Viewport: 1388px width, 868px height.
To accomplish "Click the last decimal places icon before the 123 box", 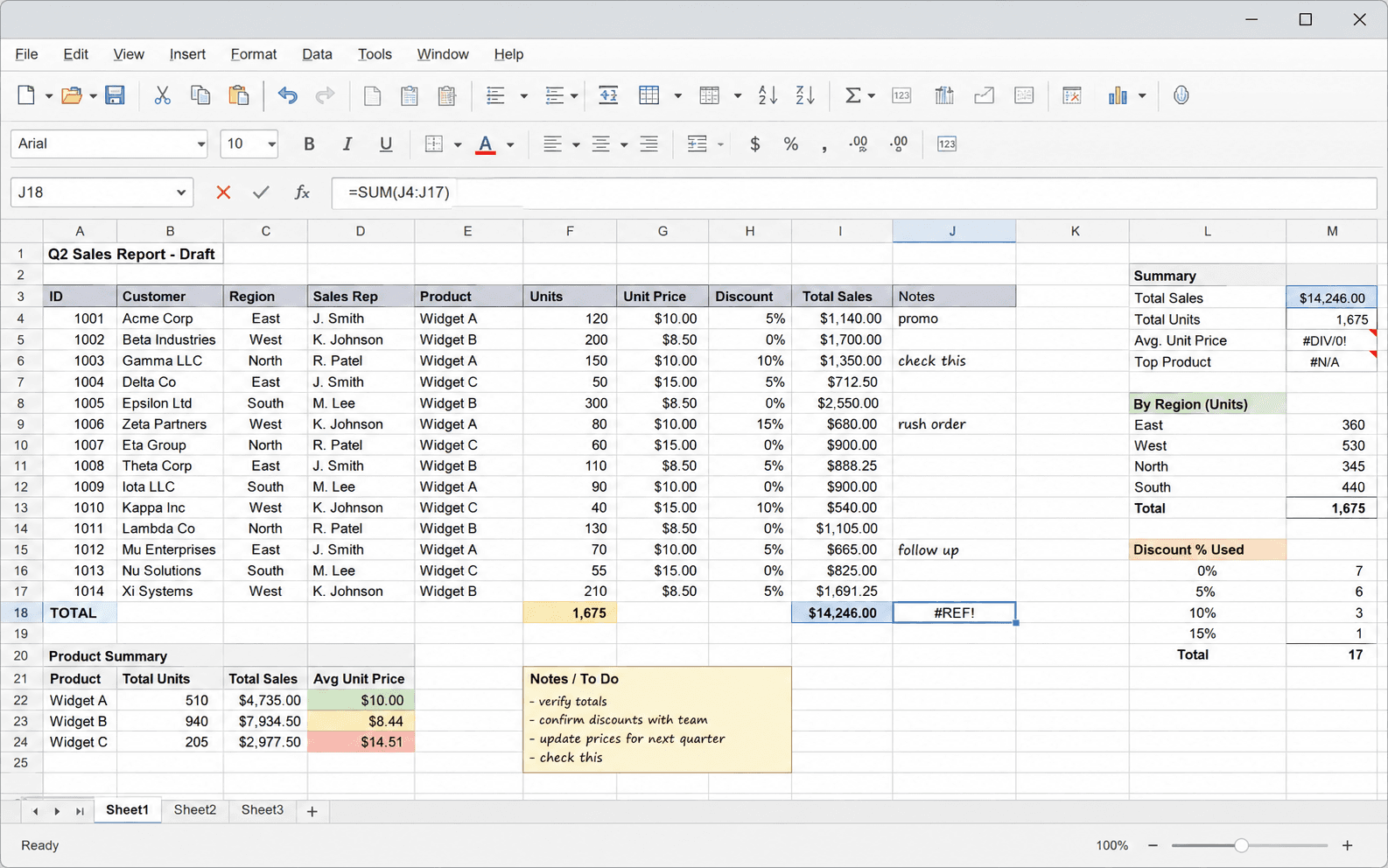I will [x=898, y=144].
